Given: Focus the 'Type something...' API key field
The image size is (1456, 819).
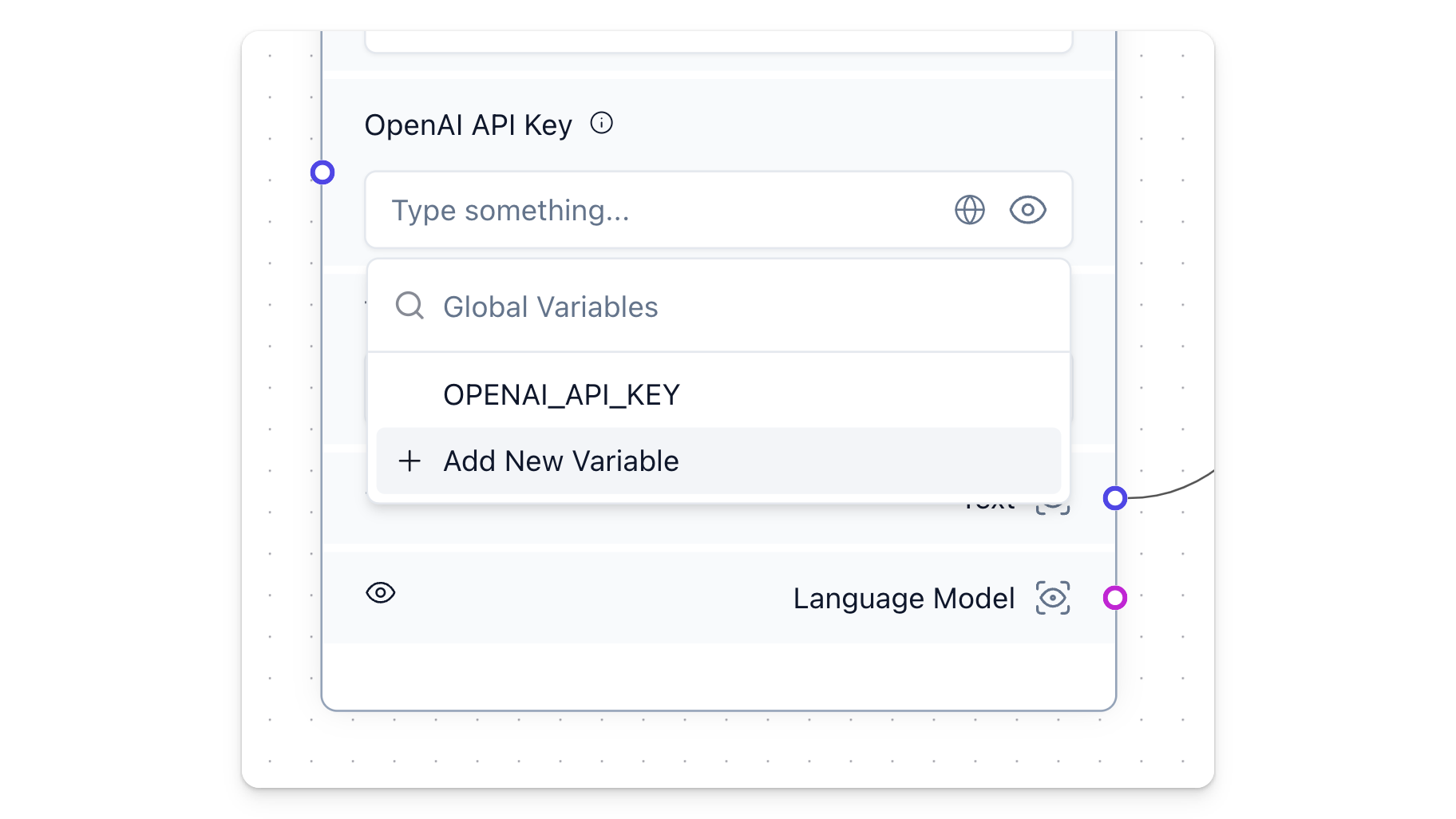Looking at the screenshot, I should [x=655, y=210].
